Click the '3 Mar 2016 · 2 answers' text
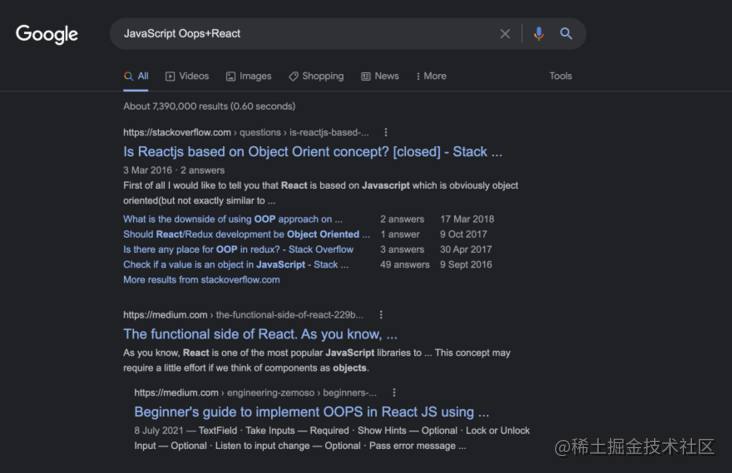The height and width of the screenshot is (473, 732). 174,170
